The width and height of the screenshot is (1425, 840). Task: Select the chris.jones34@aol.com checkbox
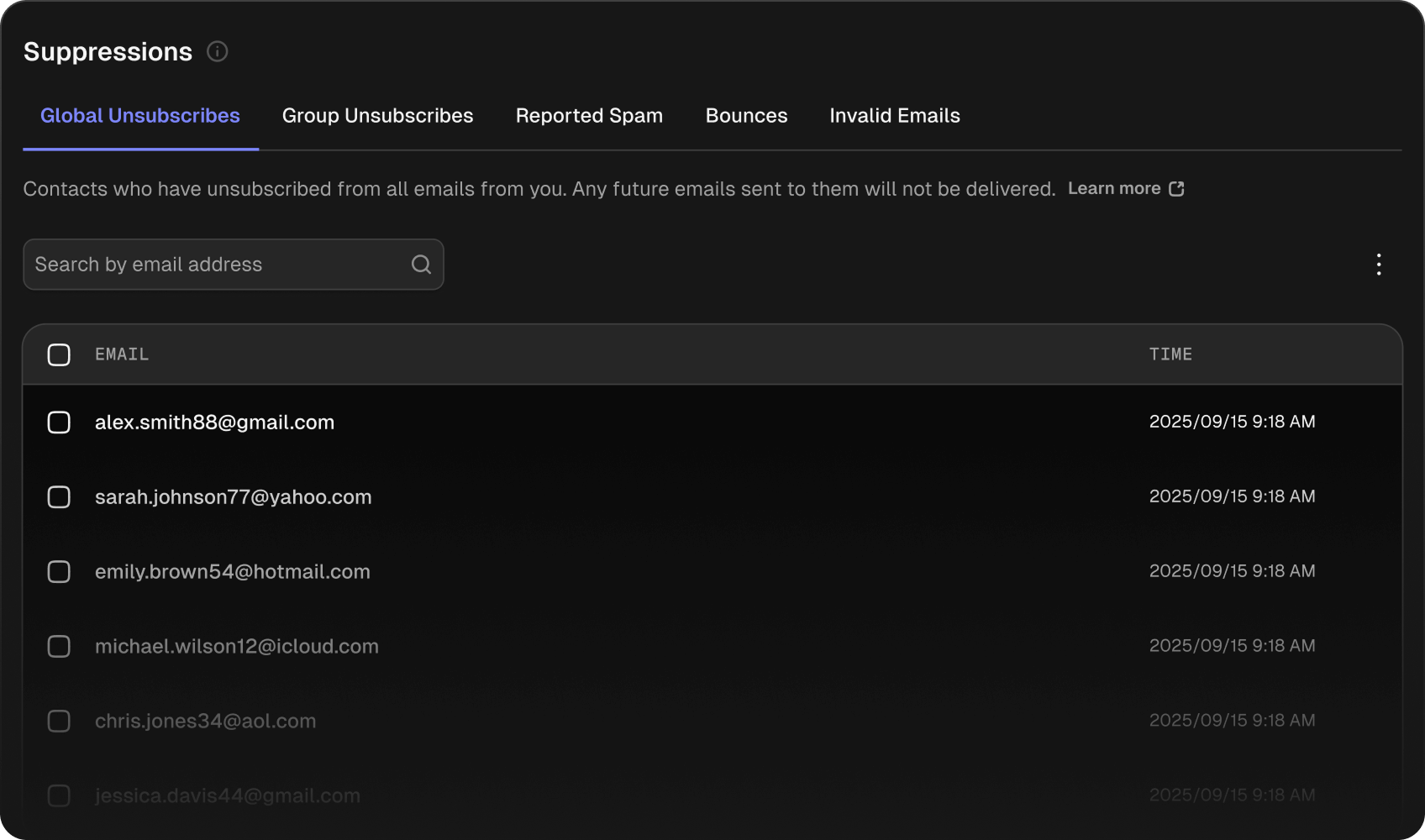coord(59,722)
